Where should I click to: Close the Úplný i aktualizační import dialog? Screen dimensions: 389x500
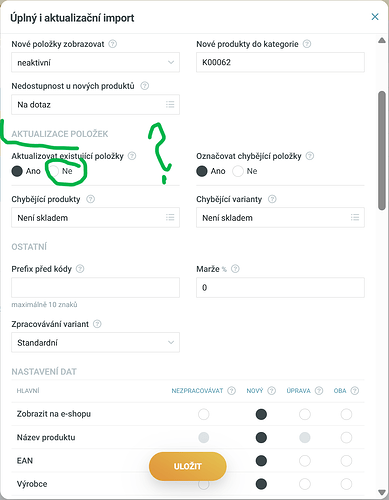[375, 17]
